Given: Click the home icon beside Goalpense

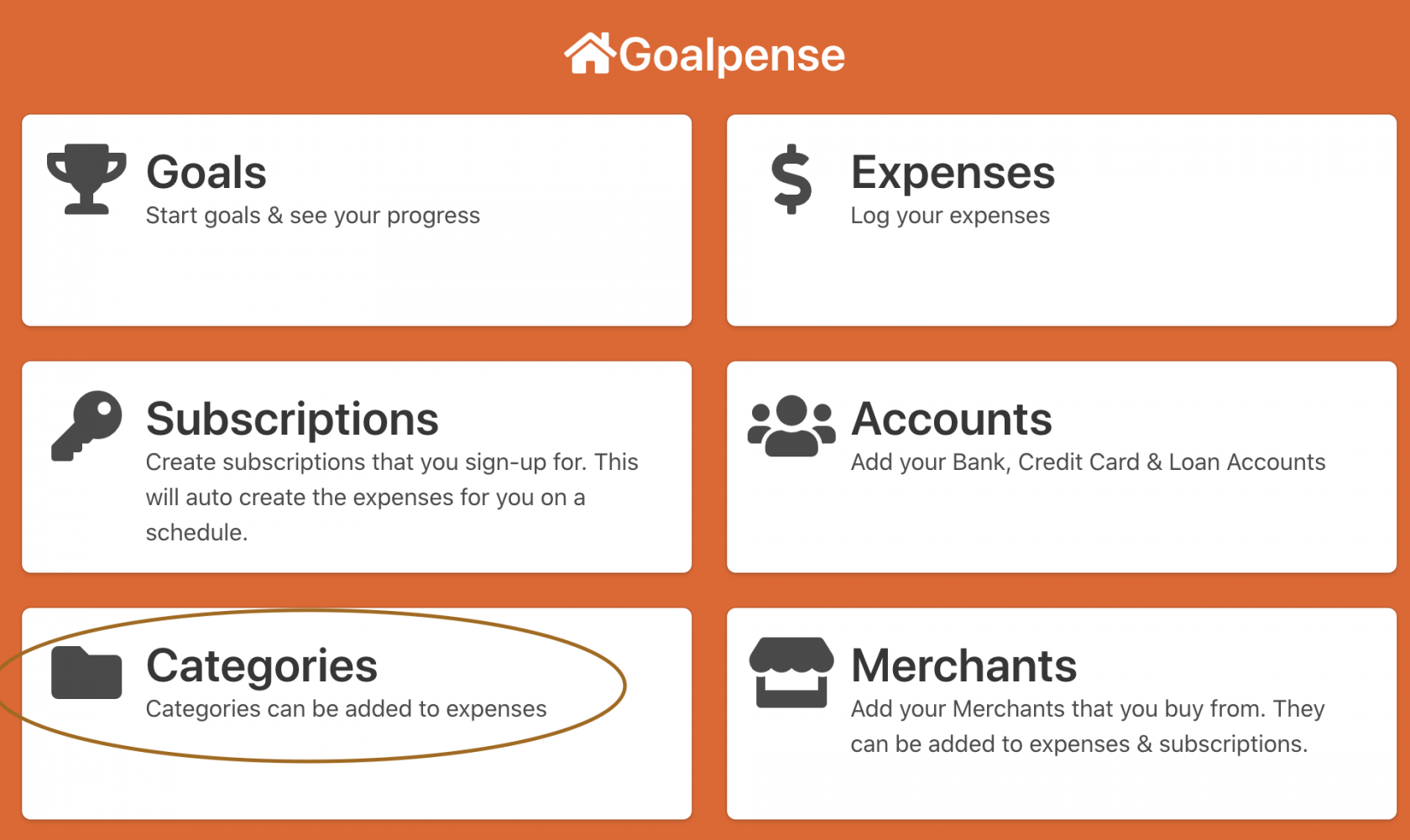Looking at the screenshot, I should 590,54.
